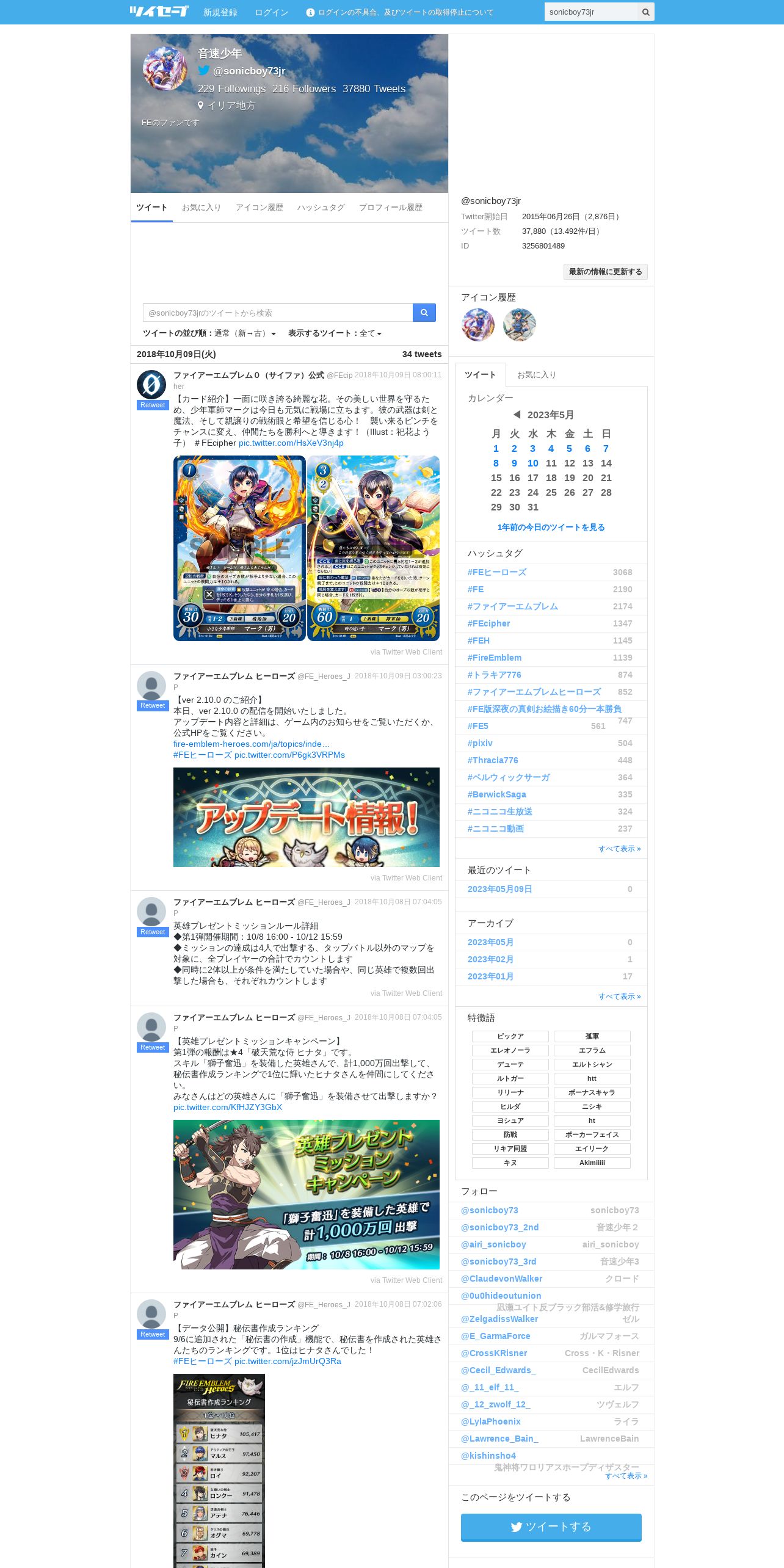
Task: Open recent tweets for 2023年05月09日
Action: pos(500,889)
